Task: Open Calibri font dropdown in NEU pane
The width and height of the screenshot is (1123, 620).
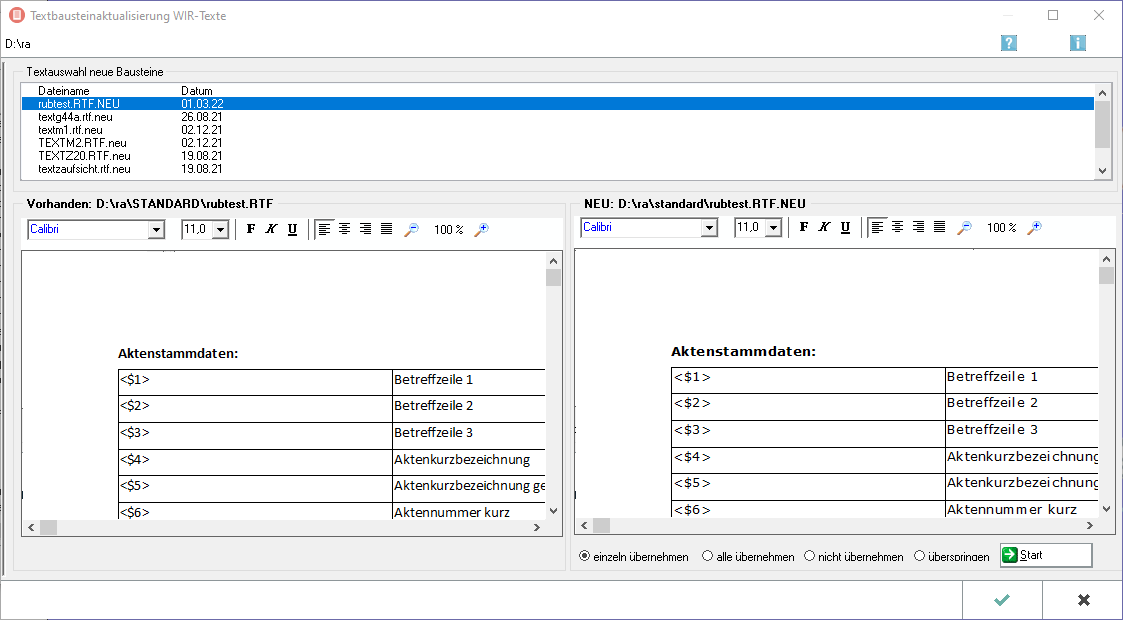Action: click(x=709, y=228)
